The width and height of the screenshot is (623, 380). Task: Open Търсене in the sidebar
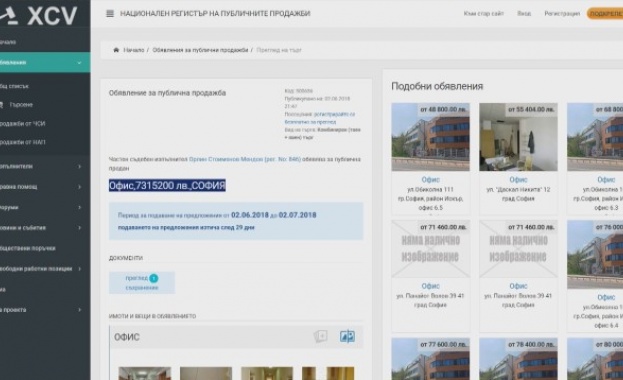pos(21,105)
